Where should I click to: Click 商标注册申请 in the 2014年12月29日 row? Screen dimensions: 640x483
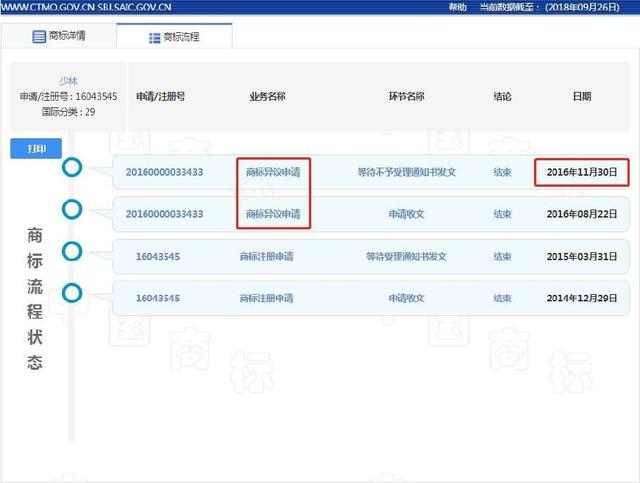266,298
